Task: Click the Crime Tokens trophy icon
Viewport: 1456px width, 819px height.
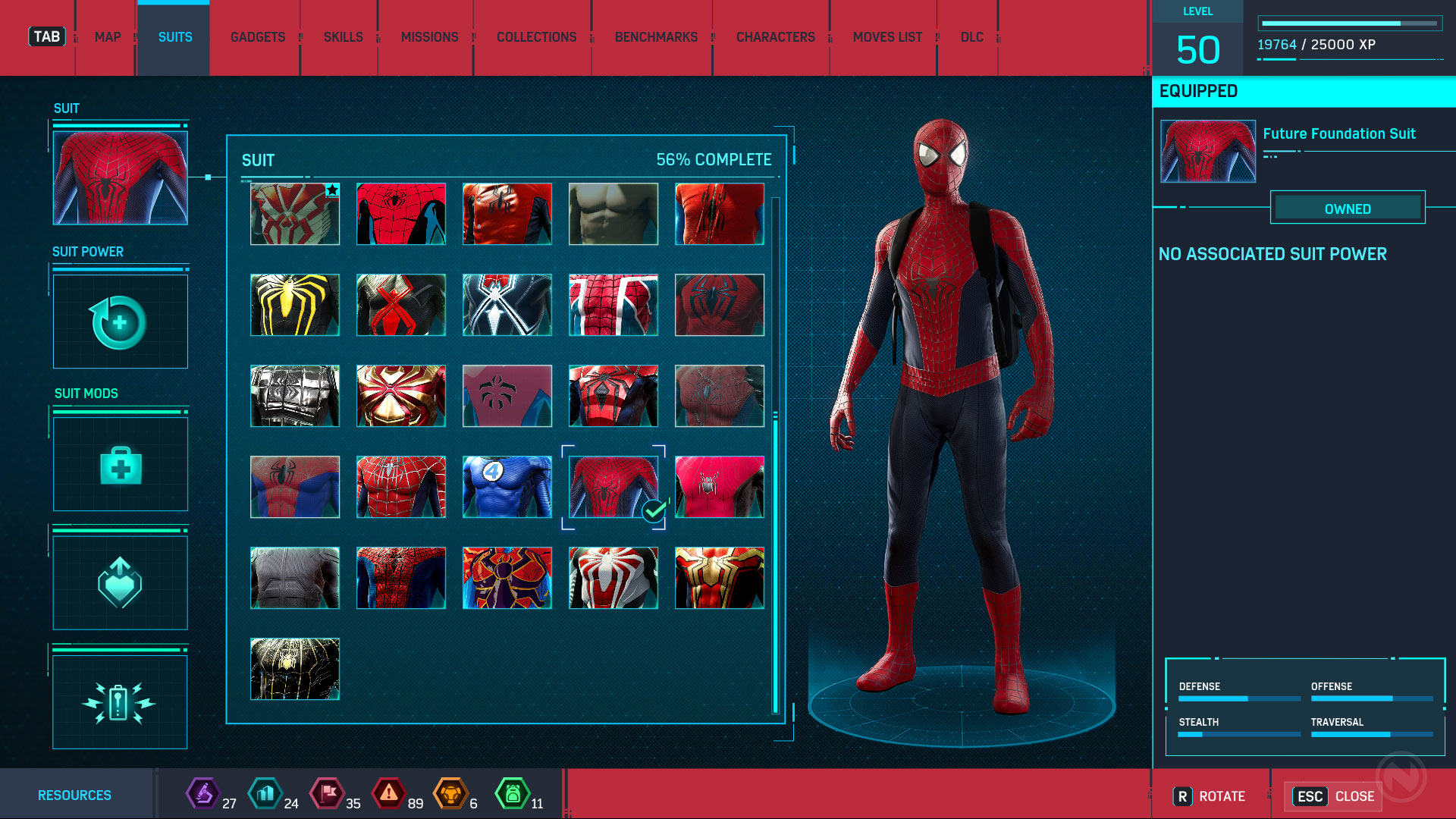Action: pyautogui.click(x=450, y=793)
